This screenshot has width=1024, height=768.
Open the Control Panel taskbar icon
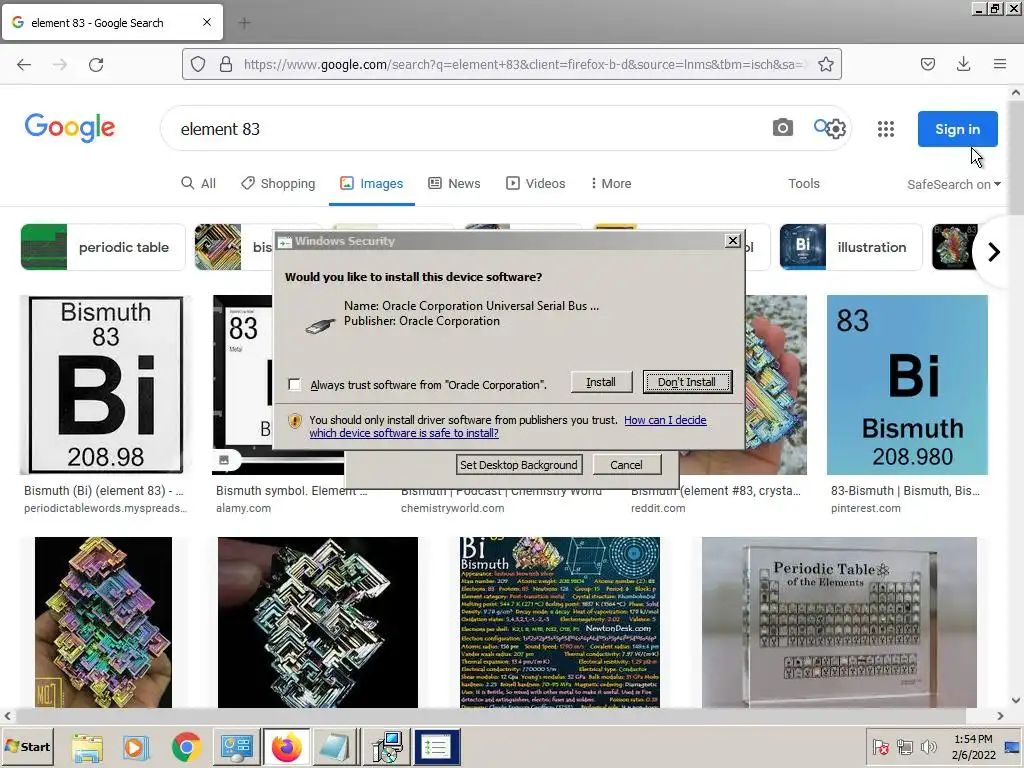[236, 747]
